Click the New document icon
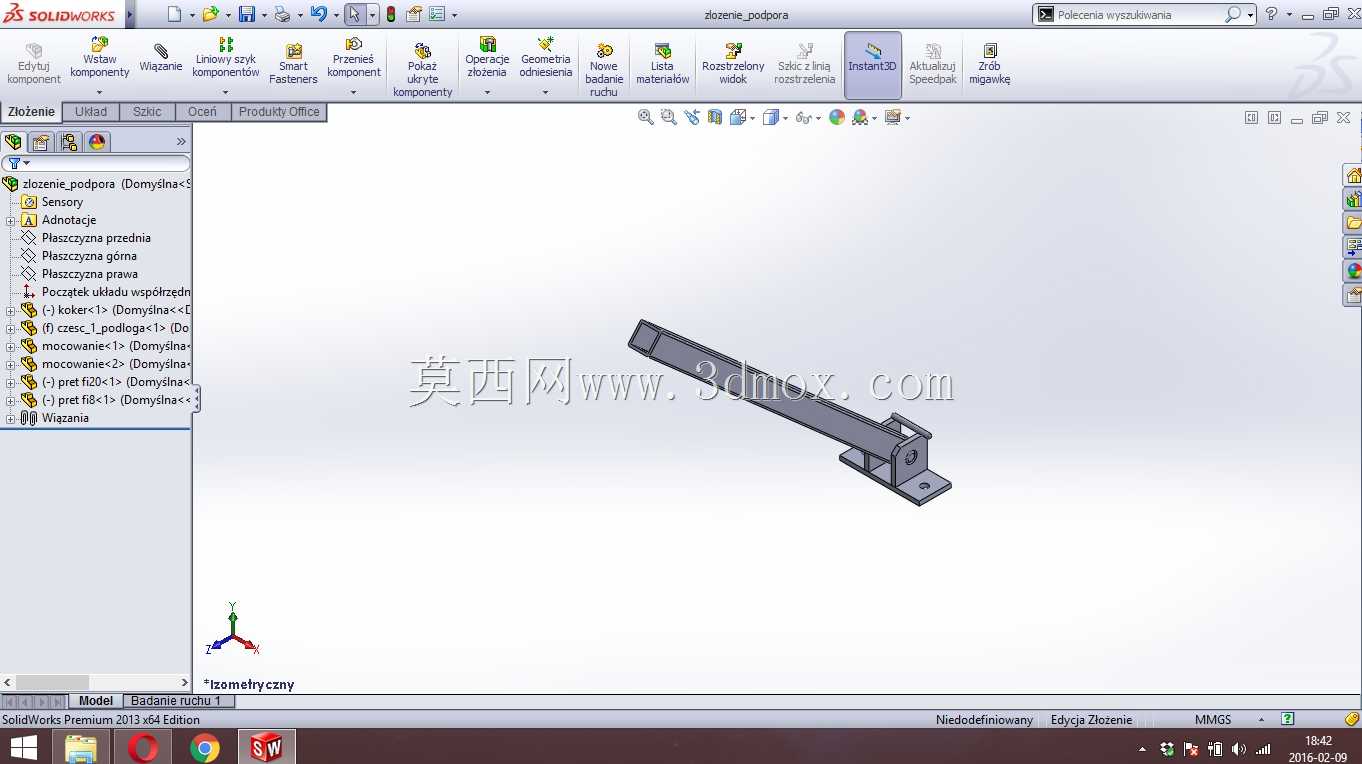This screenshot has width=1362, height=764. pyautogui.click(x=175, y=14)
